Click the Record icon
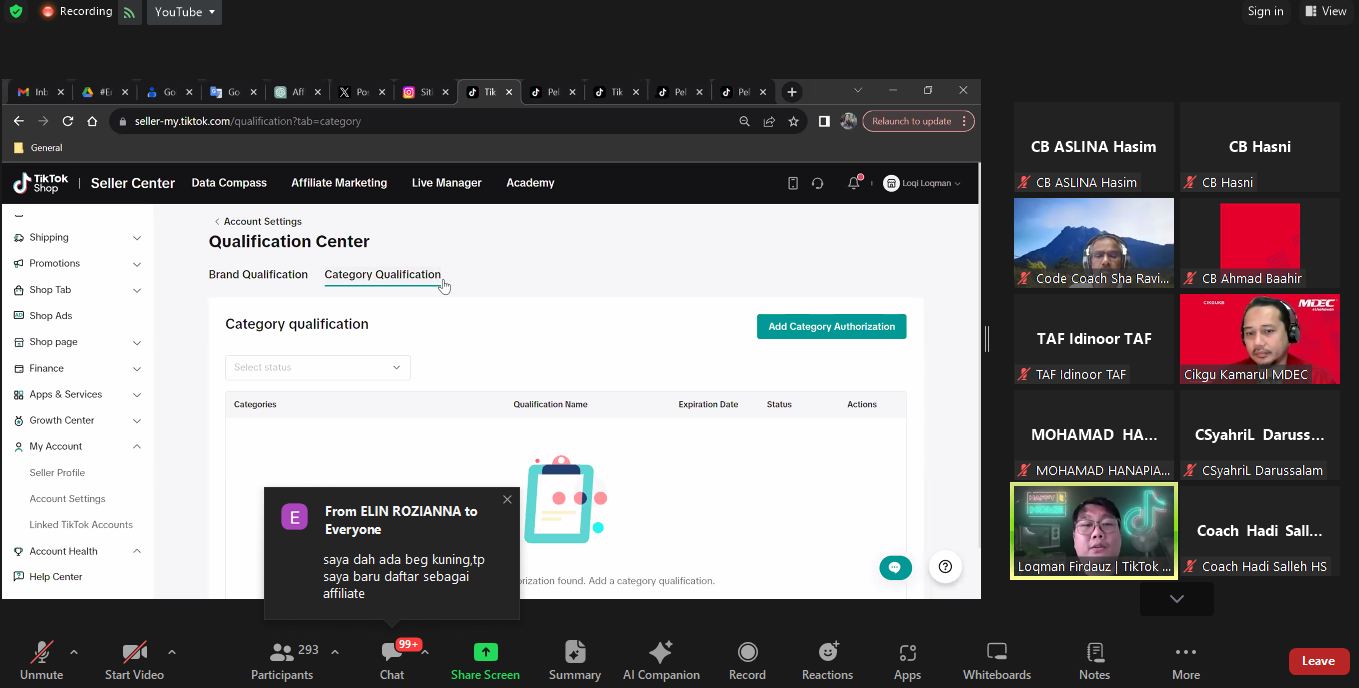The width and height of the screenshot is (1359, 688). pos(747,652)
